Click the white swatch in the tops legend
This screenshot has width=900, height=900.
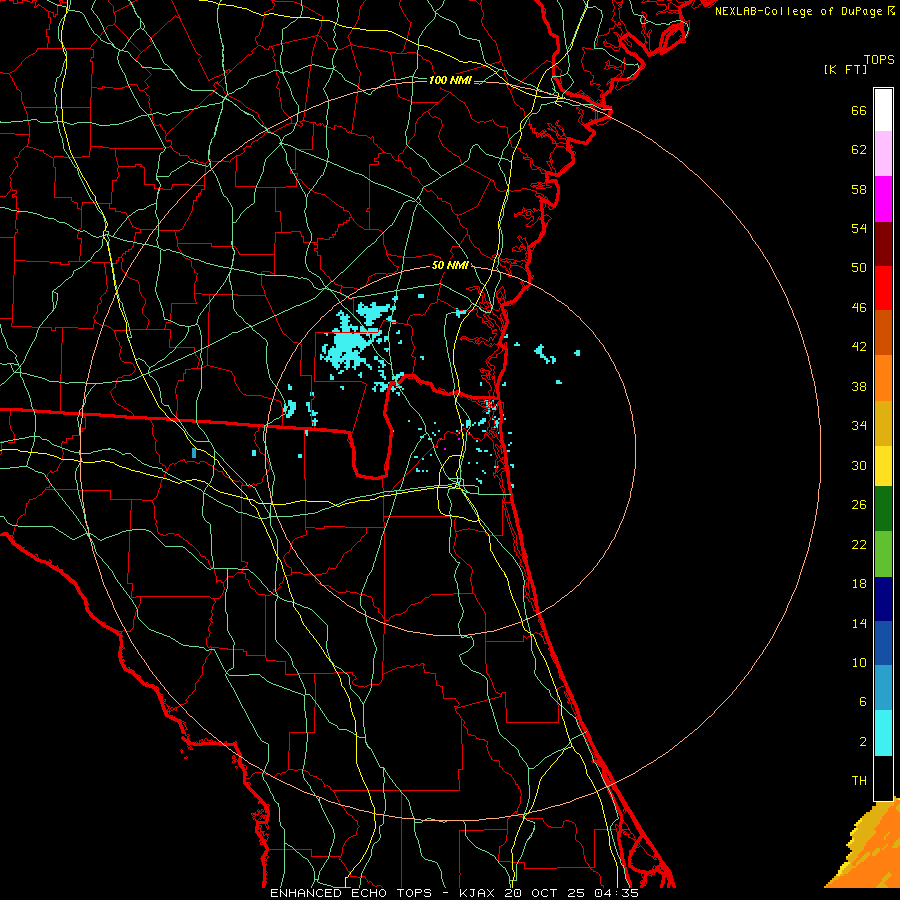[x=883, y=110]
